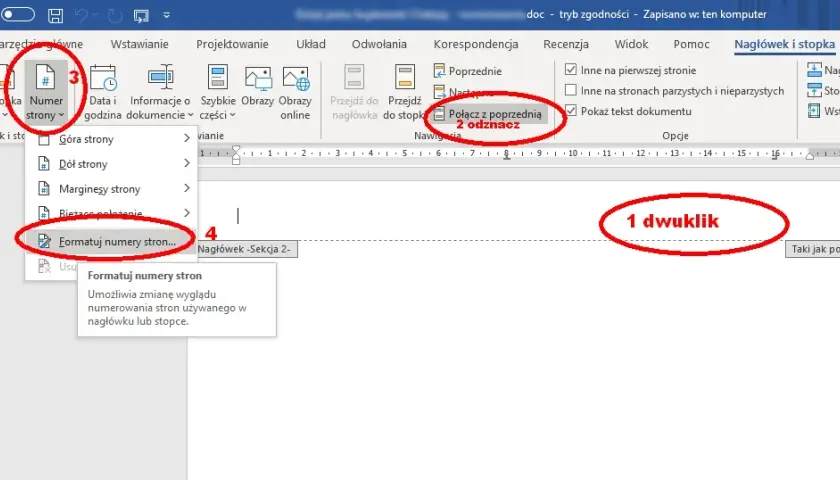This screenshot has height=480, width=840.
Task: Enable Inne na stronach parzystych i nieparzystych
Action: coord(571,90)
